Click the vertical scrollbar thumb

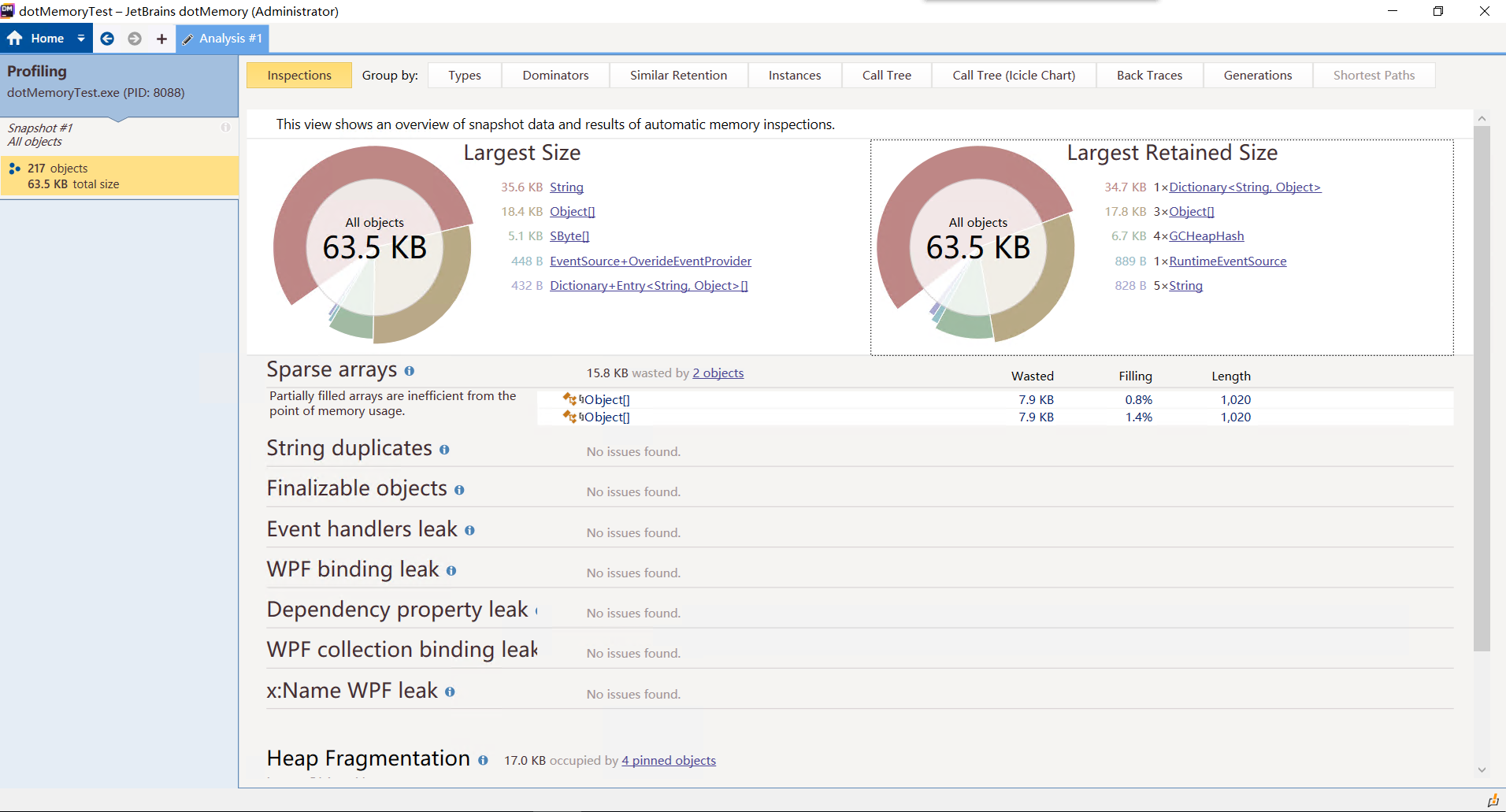click(1482, 389)
